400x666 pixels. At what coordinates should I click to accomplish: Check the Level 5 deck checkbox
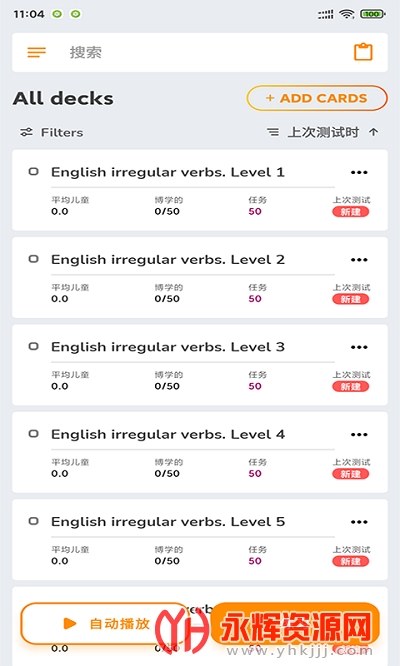click(34, 521)
